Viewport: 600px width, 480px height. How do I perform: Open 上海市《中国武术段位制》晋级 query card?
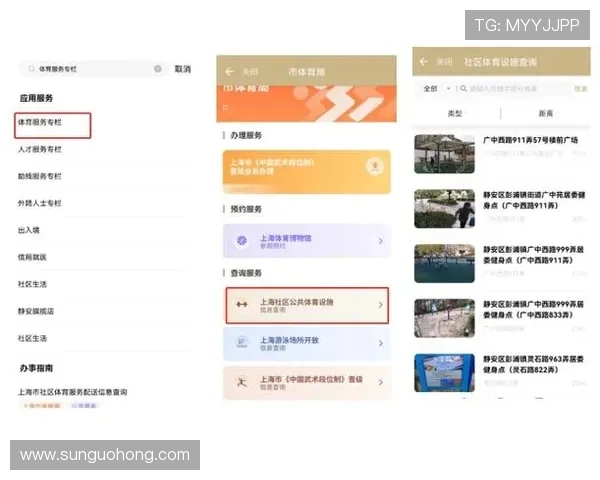307,383
